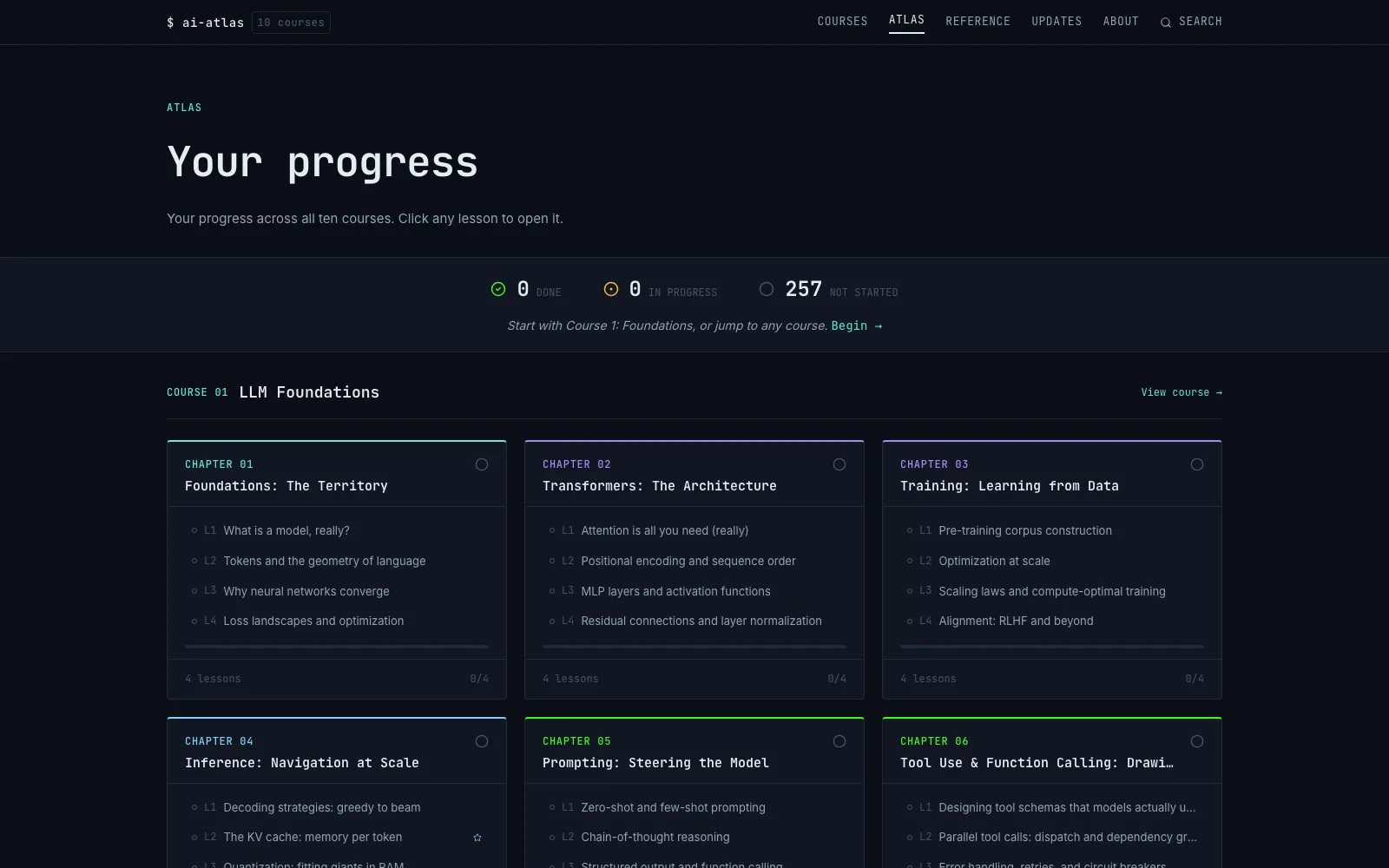Open lesson Why neural networks converge
The image size is (1389, 868).
(x=337, y=591)
